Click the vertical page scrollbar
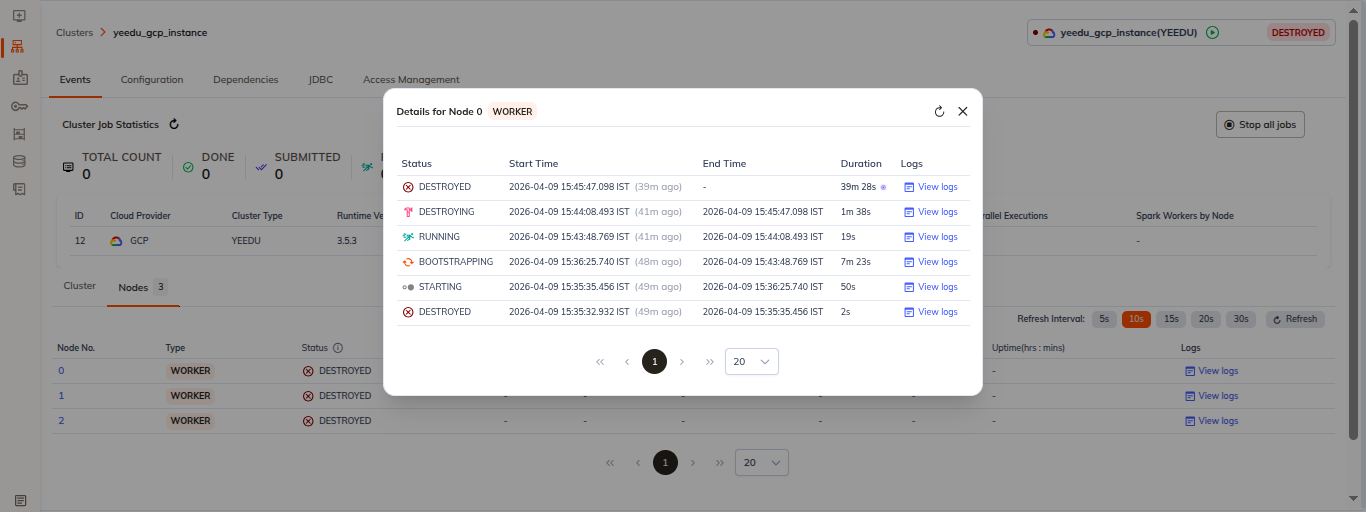Image resolution: width=1366 pixels, height=512 pixels. tap(1353, 230)
